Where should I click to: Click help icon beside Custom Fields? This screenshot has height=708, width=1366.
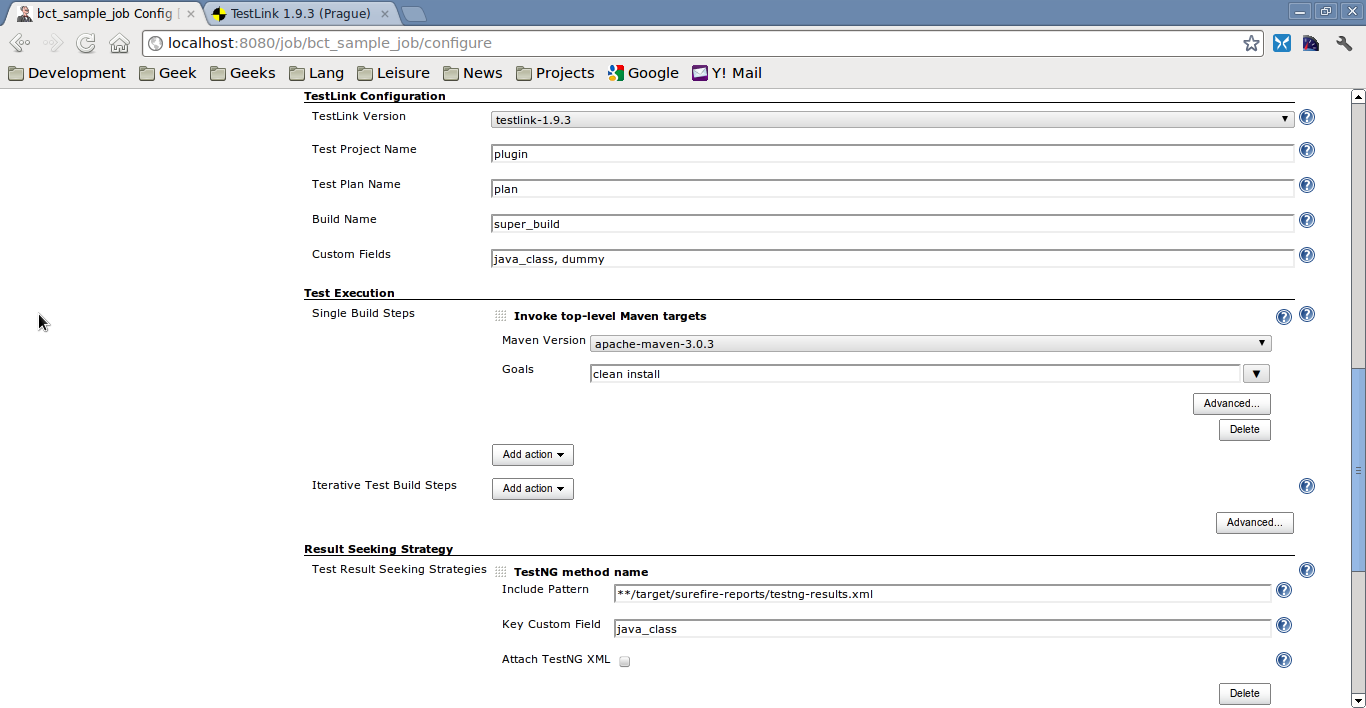point(1306,255)
